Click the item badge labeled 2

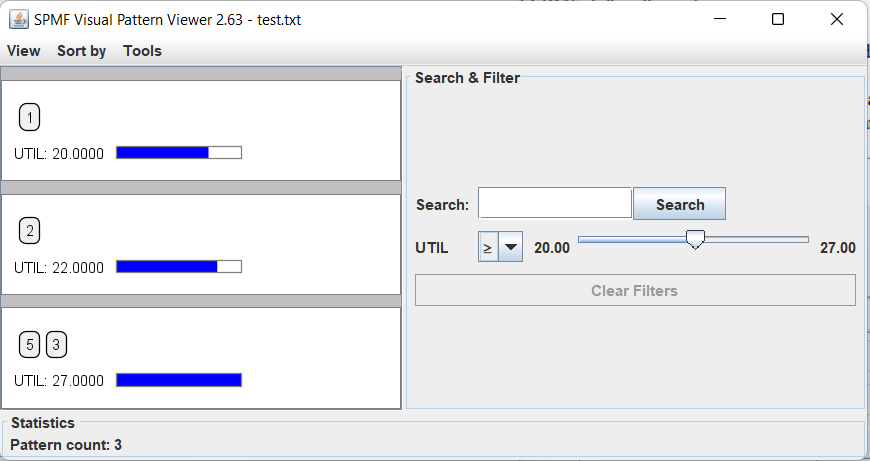coord(30,232)
